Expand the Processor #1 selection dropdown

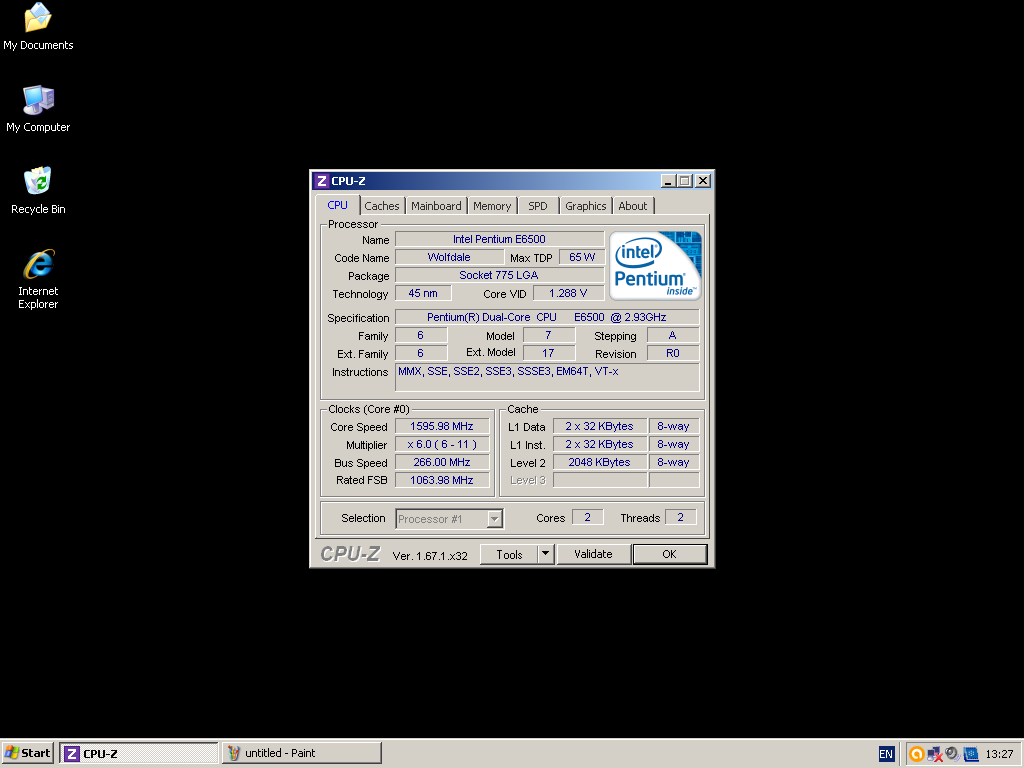click(x=494, y=519)
